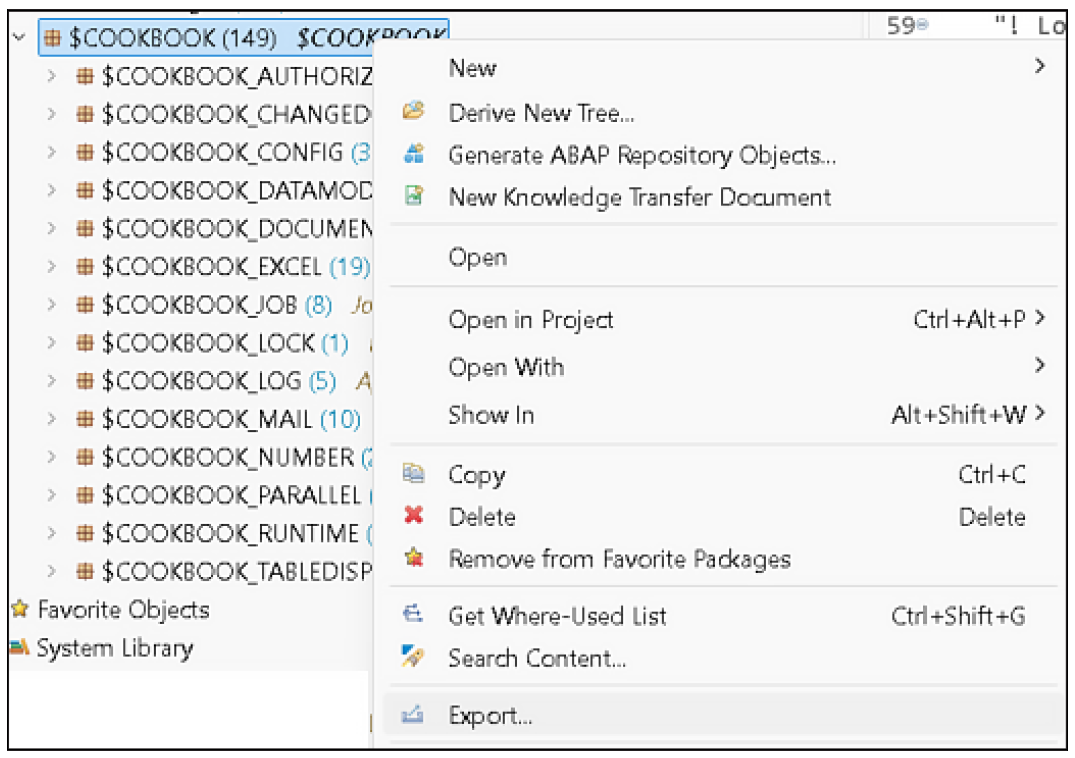The image size is (1075, 758).
Task: Click the $COOKBOOK_PARALLEL package icon
Action: click(x=85, y=495)
